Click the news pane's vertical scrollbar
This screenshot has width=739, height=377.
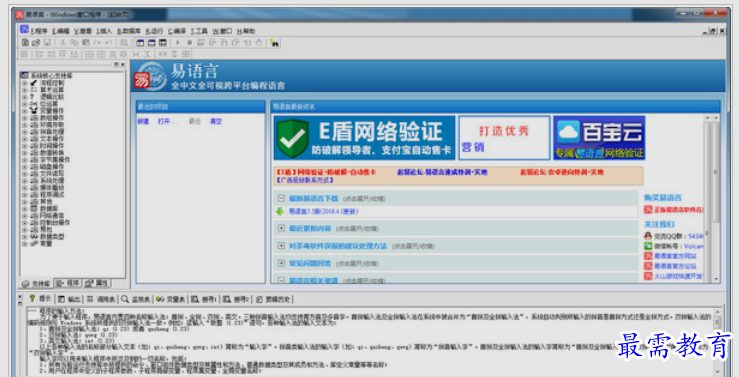click(716, 198)
